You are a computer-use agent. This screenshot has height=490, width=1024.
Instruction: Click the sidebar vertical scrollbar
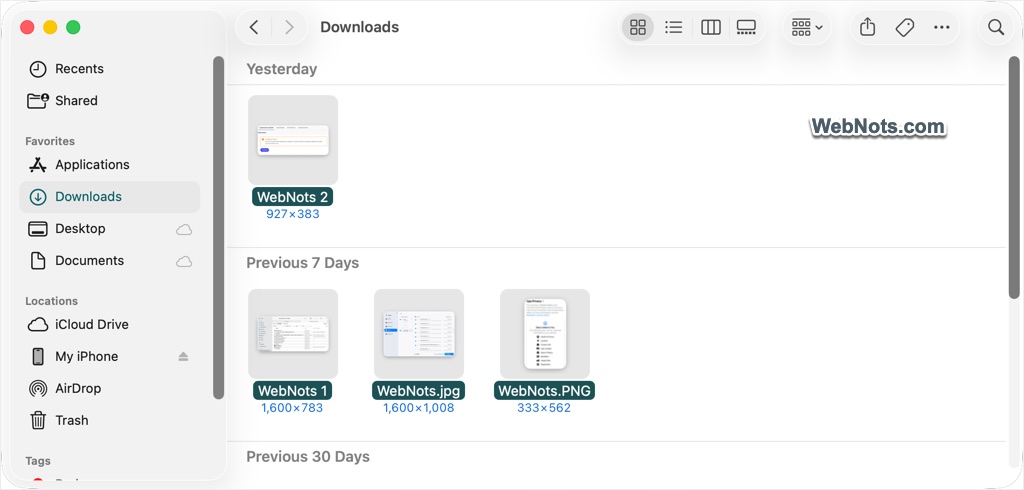tap(218, 227)
